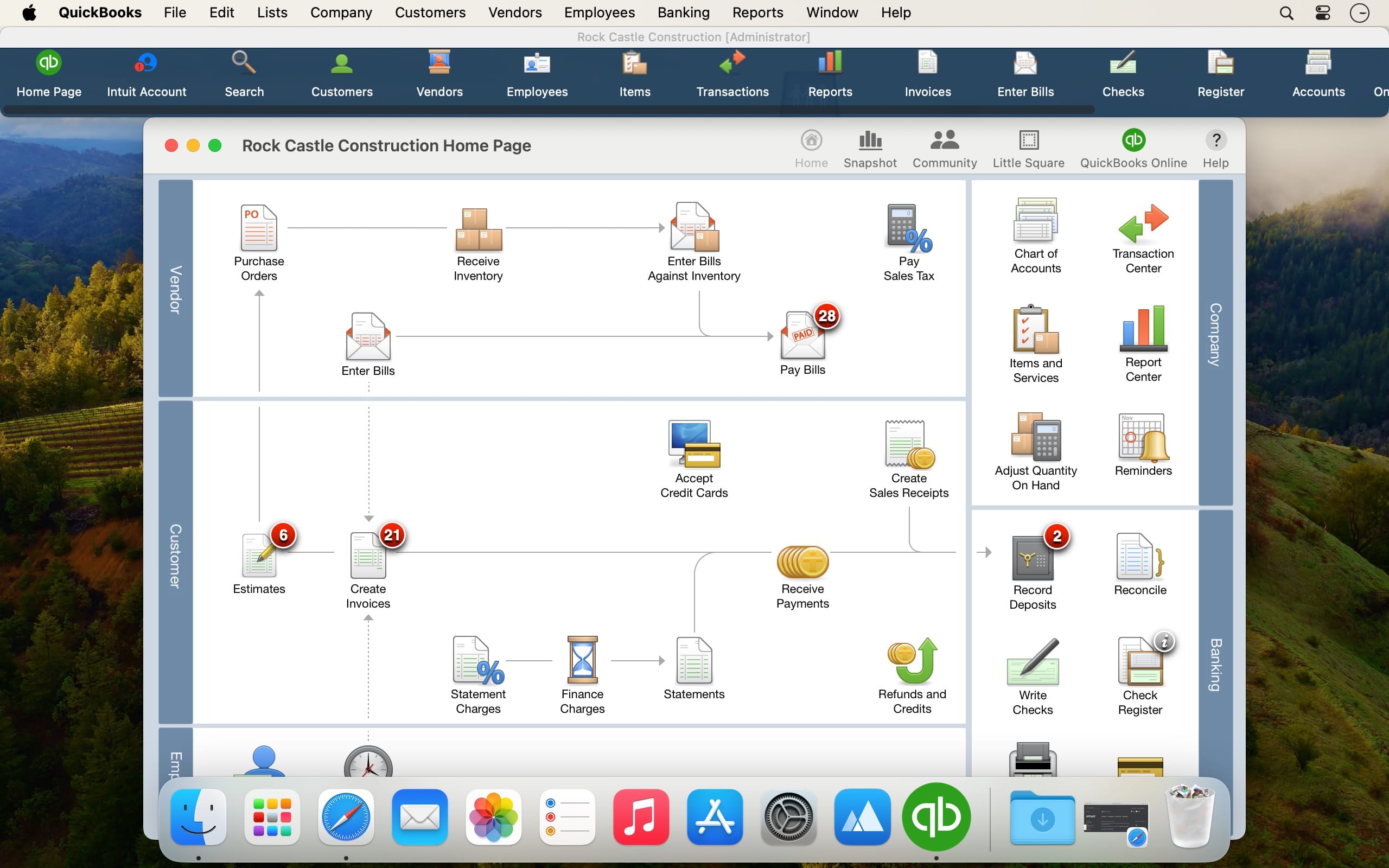Open Pay Sales Tax icon
Viewport: 1389px width, 868px height.
click(x=909, y=228)
